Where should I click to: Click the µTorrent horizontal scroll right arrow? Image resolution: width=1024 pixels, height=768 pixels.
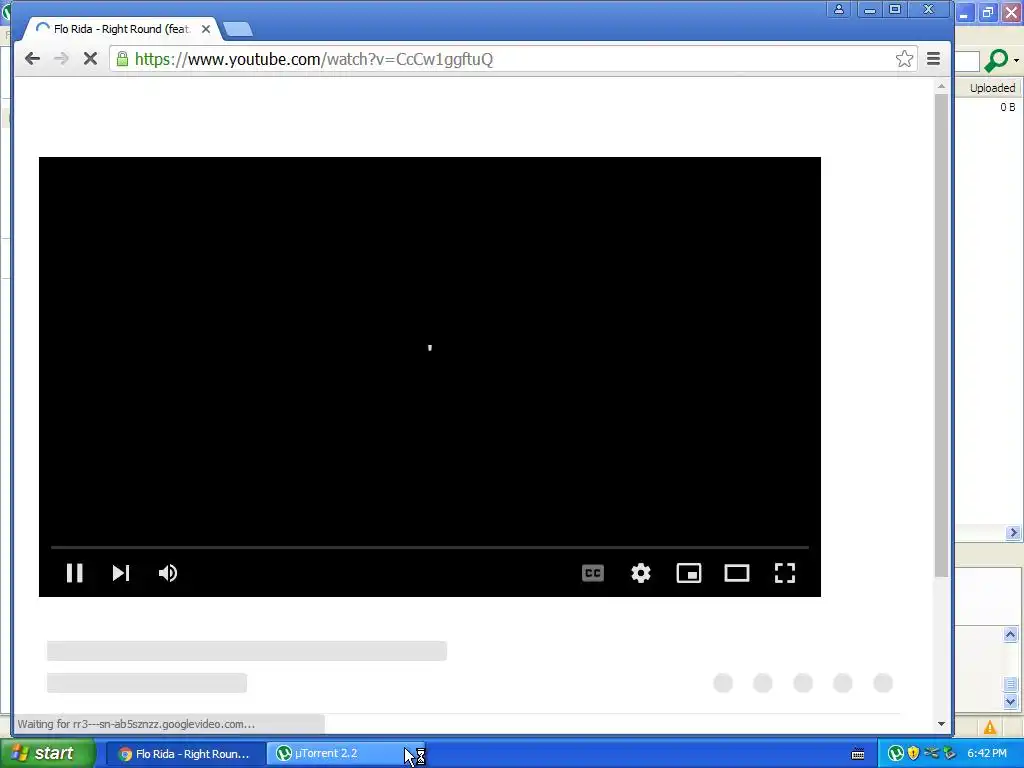tap(1014, 533)
